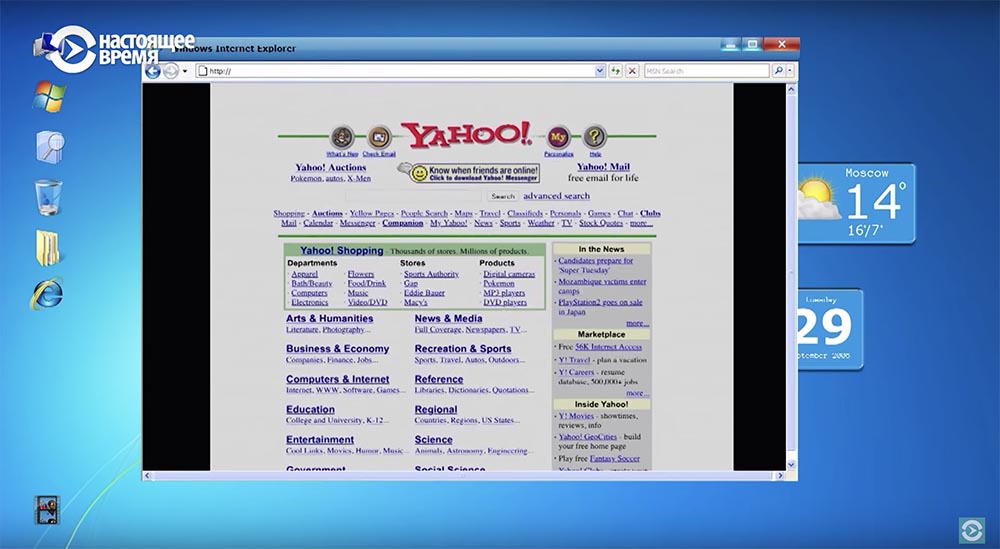Open the News & Media category
This screenshot has width=1000, height=549.
pyautogui.click(x=448, y=318)
